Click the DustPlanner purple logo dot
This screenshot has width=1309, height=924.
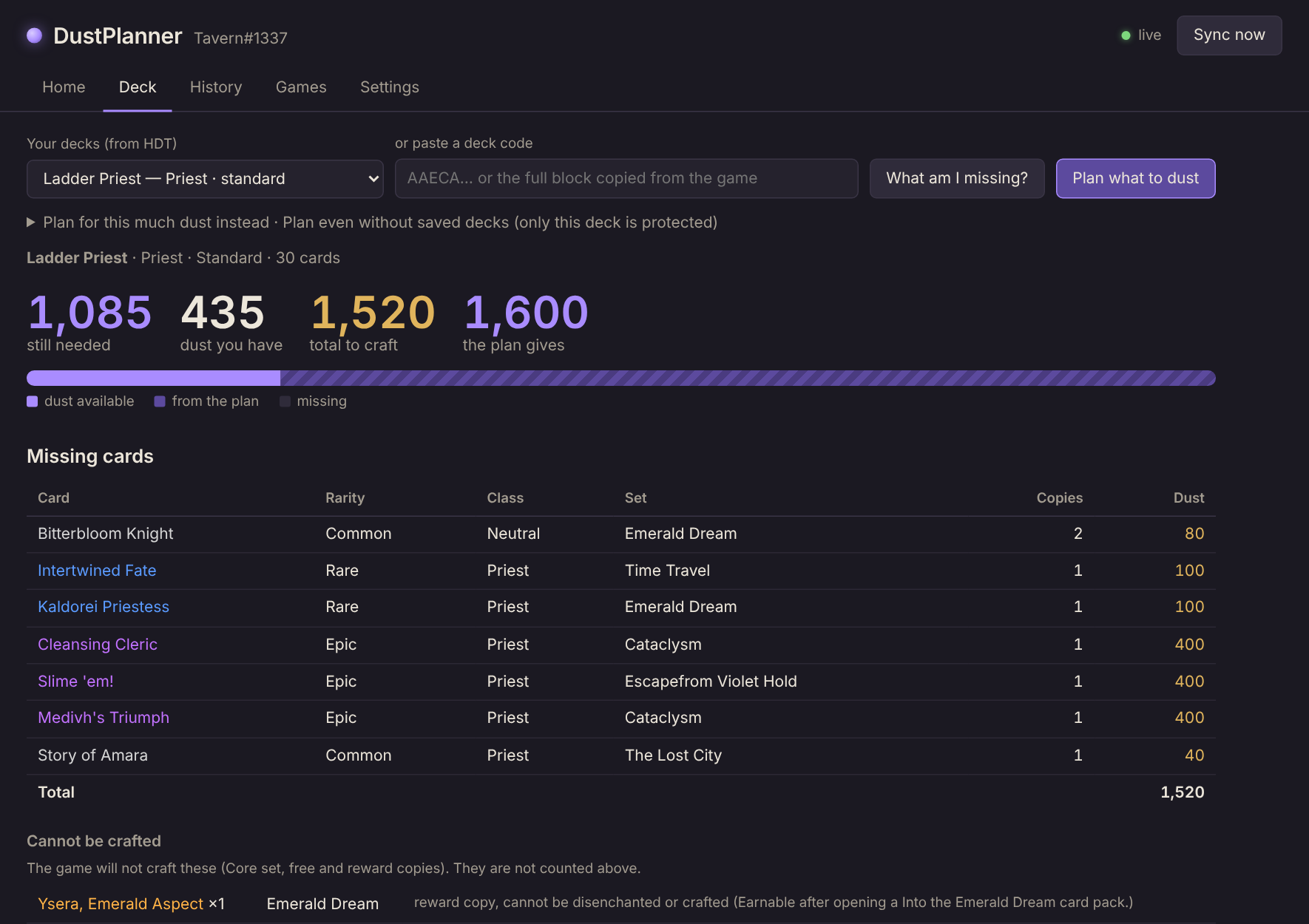(x=34, y=35)
